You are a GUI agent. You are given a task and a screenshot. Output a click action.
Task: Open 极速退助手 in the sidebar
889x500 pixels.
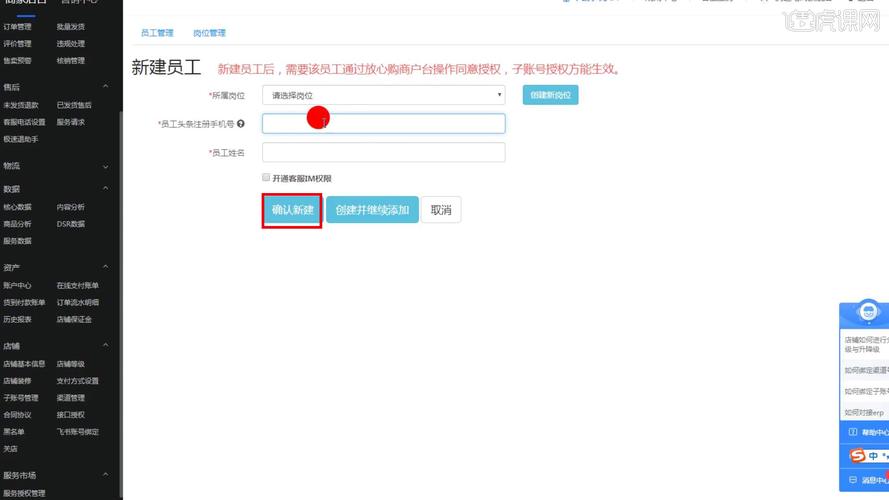tap(21, 139)
